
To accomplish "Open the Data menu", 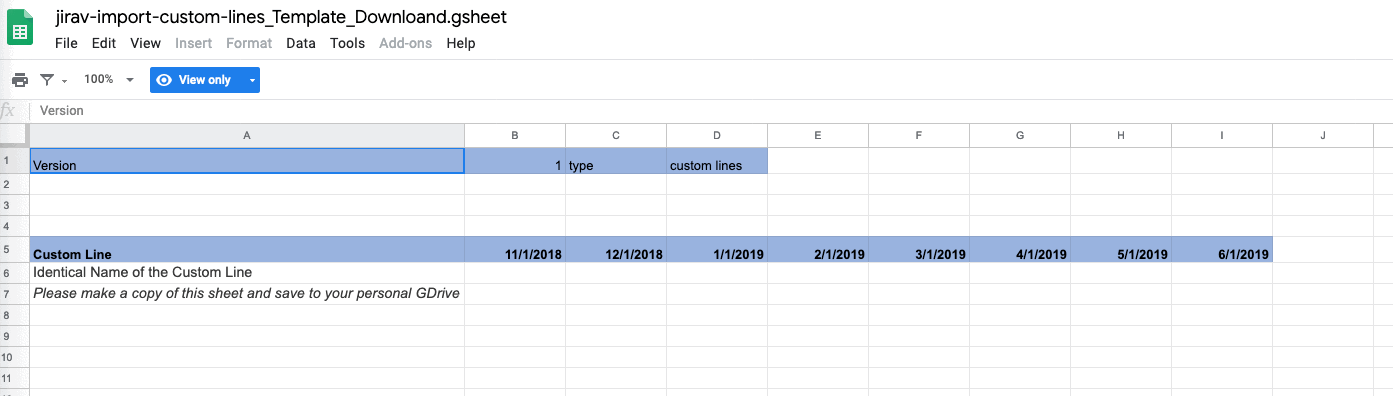I will click(x=301, y=43).
